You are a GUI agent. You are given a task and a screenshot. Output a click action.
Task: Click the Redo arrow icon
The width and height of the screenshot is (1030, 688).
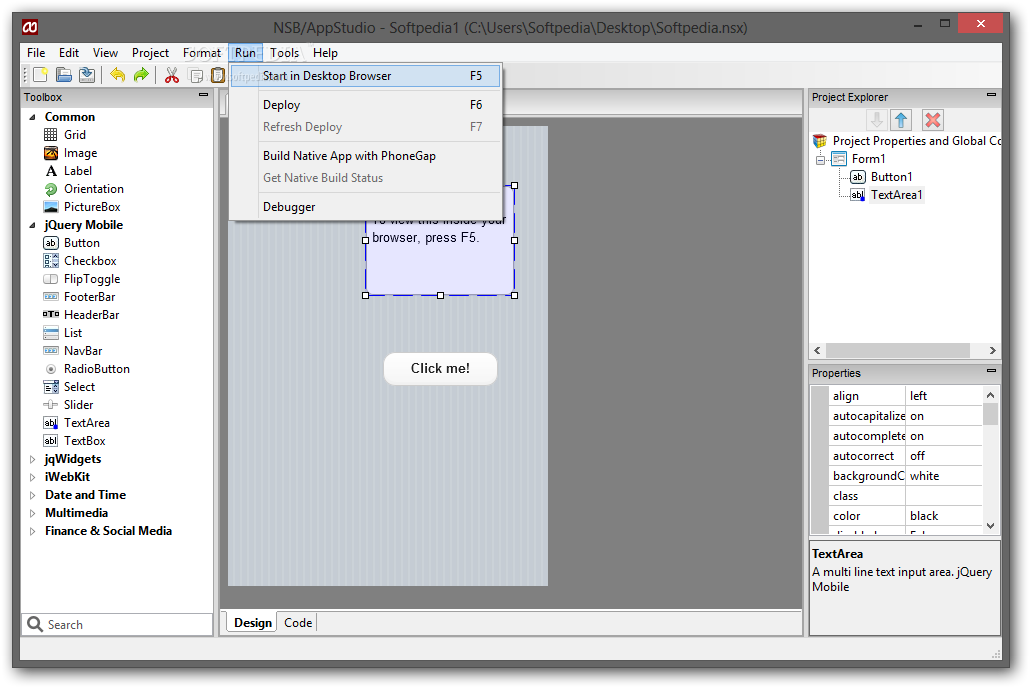click(141, 76)
